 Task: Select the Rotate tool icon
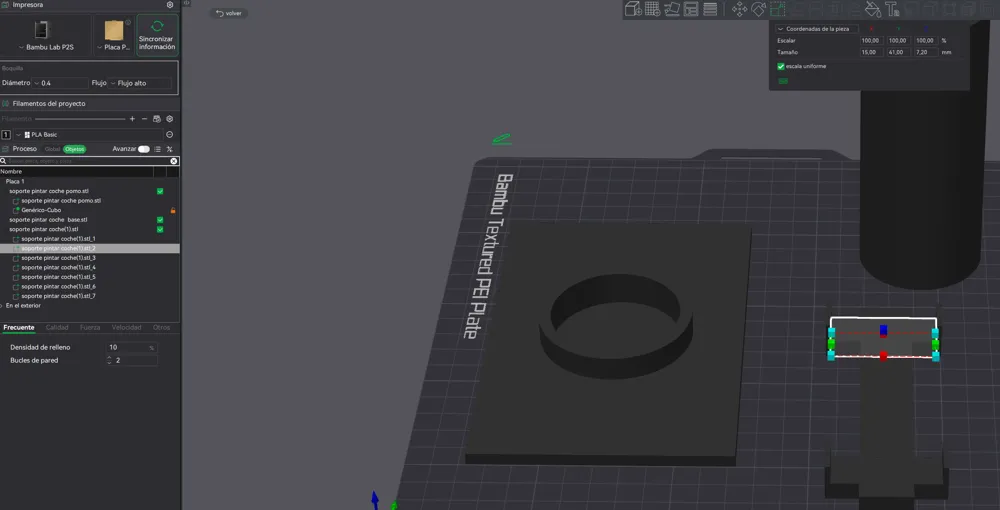pyautogui.click(x=758, y=9)
